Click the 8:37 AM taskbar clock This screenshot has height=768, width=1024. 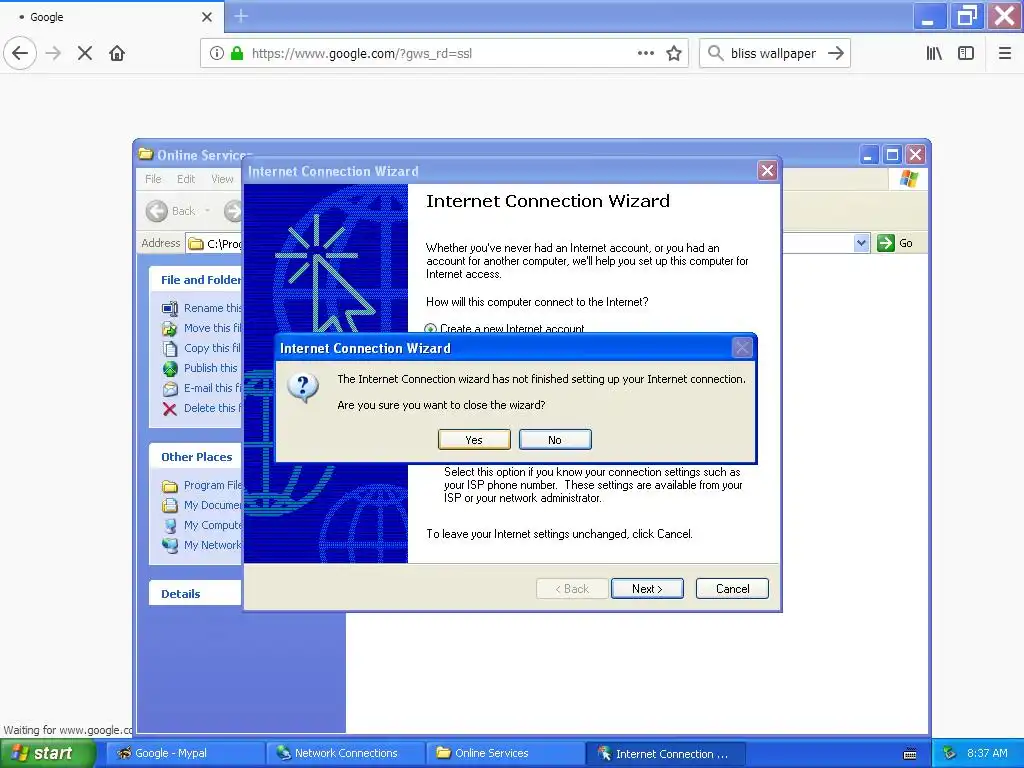[x=987, y=753]
